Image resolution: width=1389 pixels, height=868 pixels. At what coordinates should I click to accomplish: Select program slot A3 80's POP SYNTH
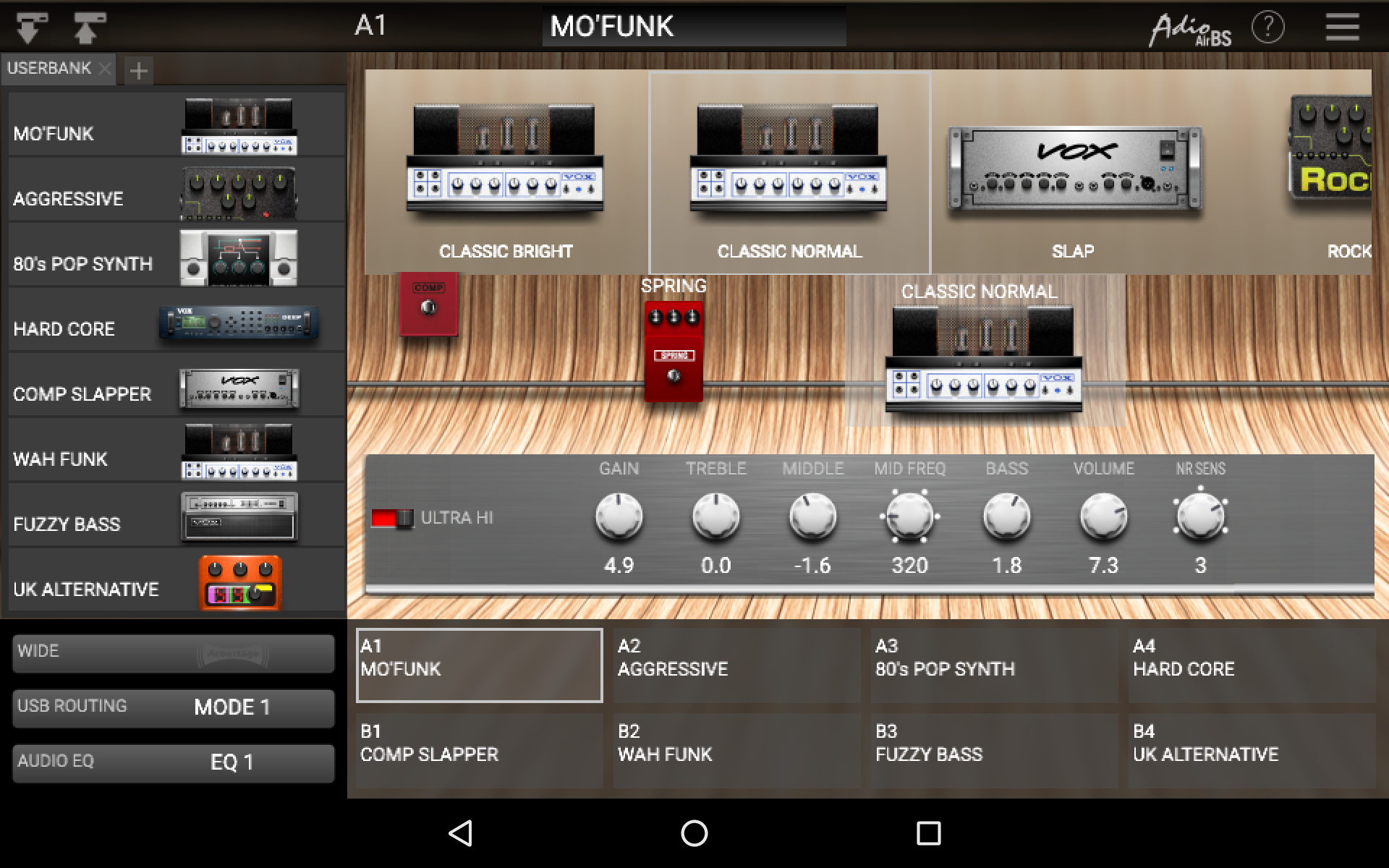[x=994, y=665]
